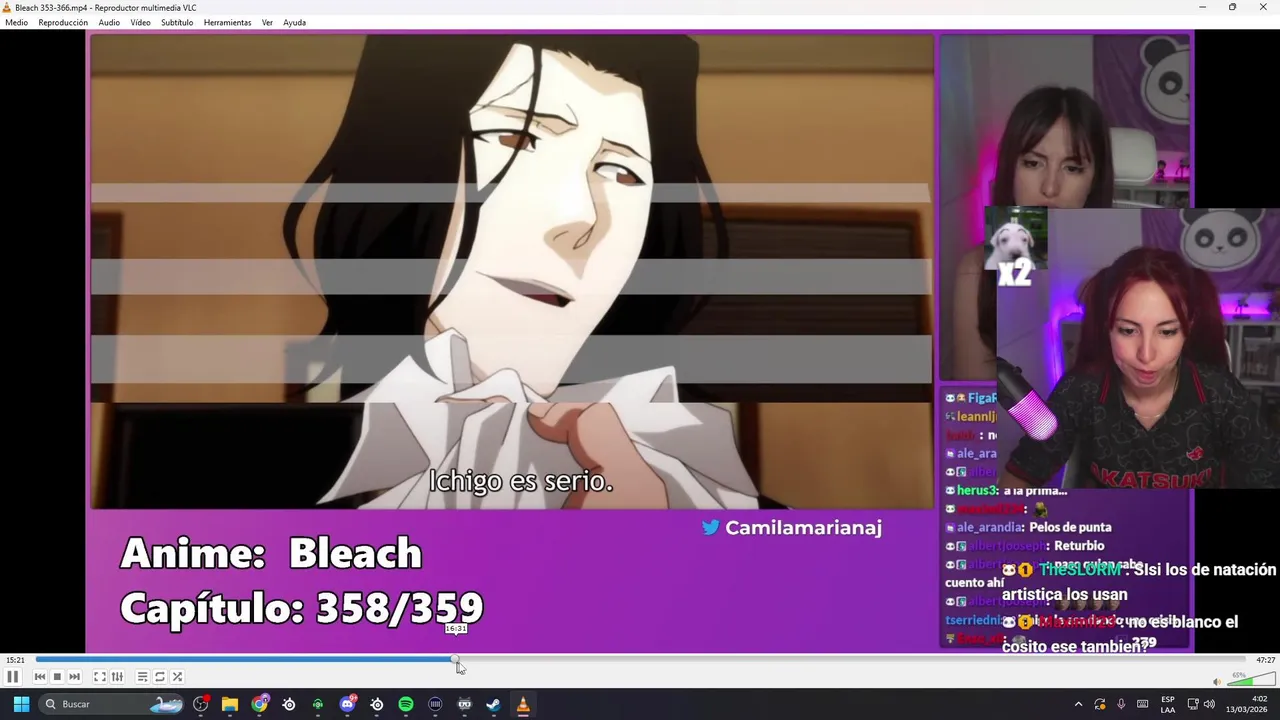
Task: Open the Ayuda menu
Action: 294,22
